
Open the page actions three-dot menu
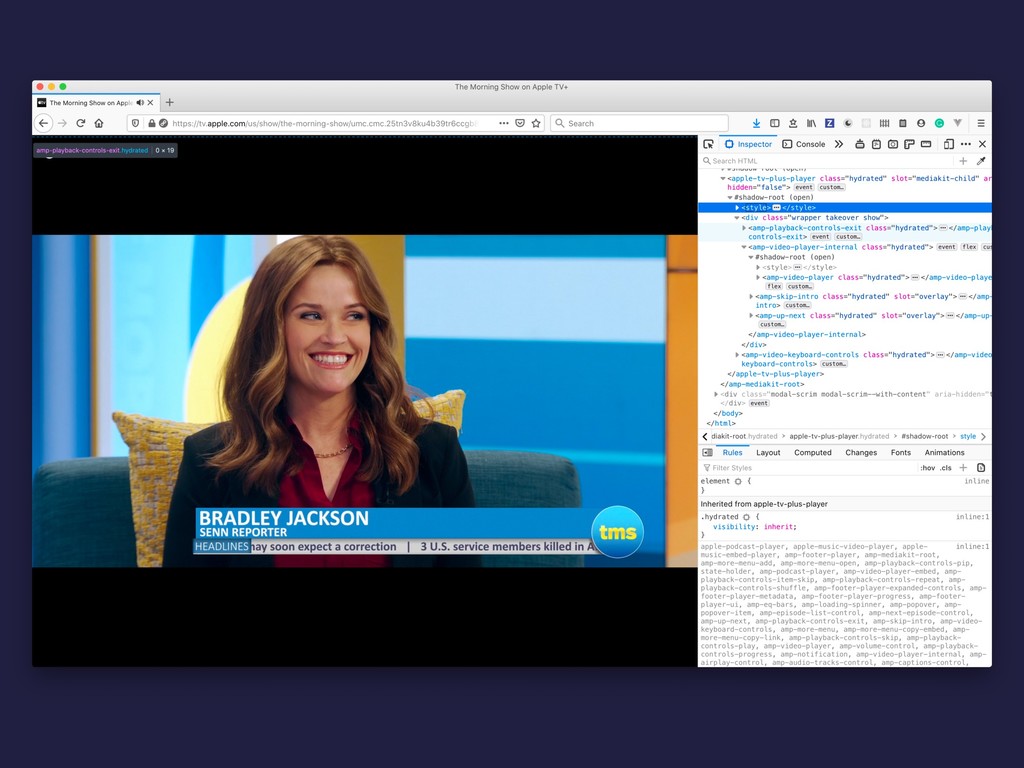504,123
